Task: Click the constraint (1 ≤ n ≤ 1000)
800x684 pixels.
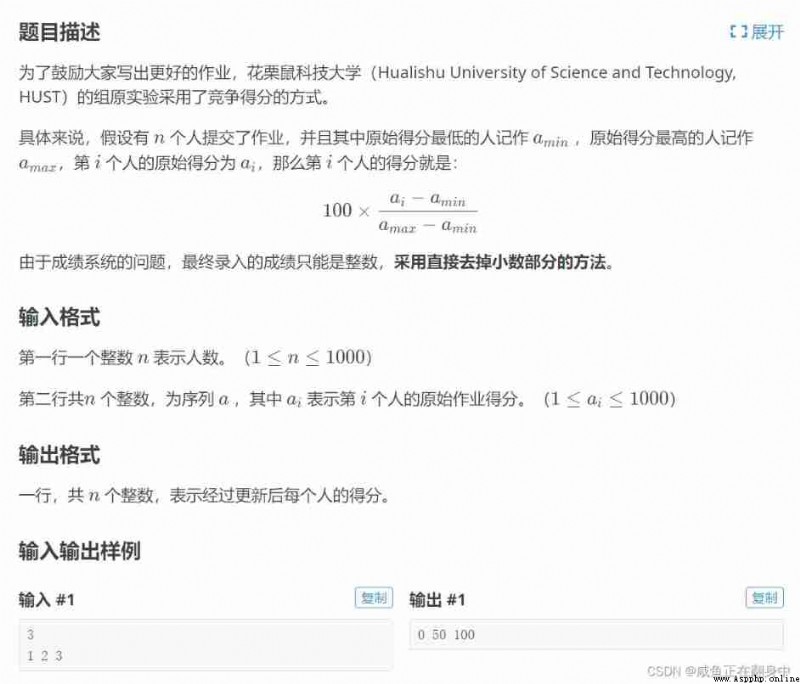Action: pos(308,357)
